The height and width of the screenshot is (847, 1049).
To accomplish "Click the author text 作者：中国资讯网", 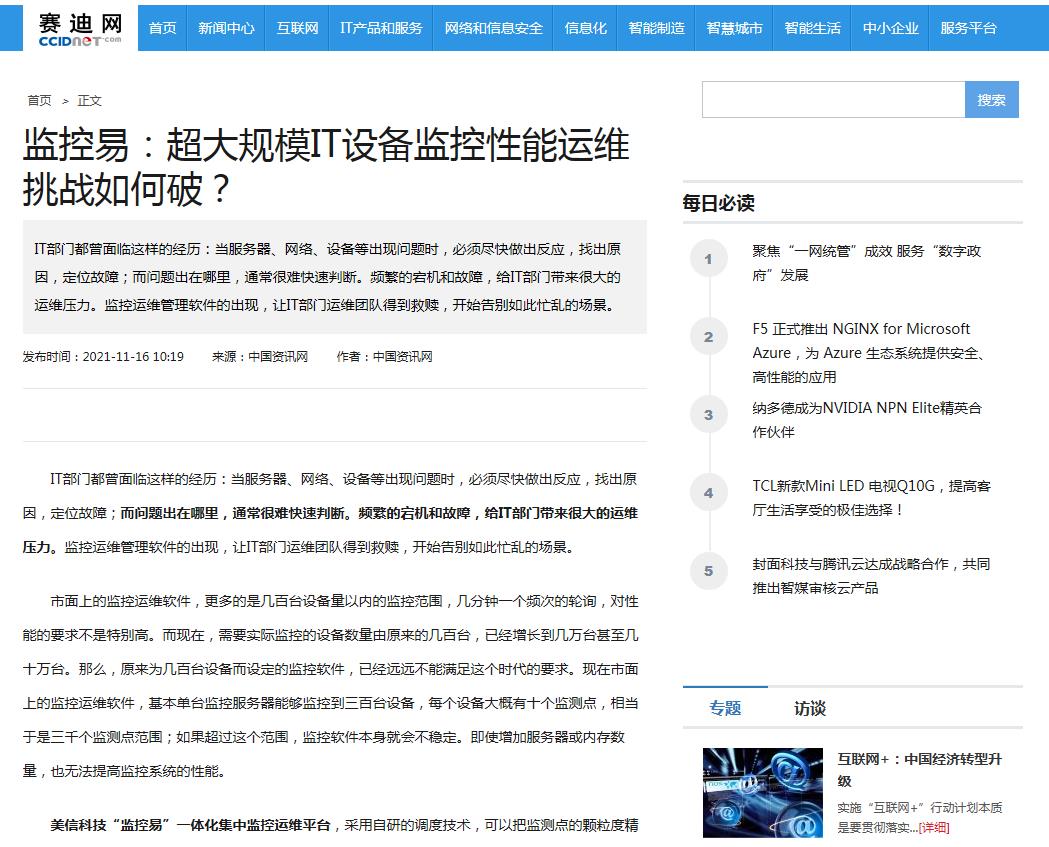I will (x=385, y=357).
